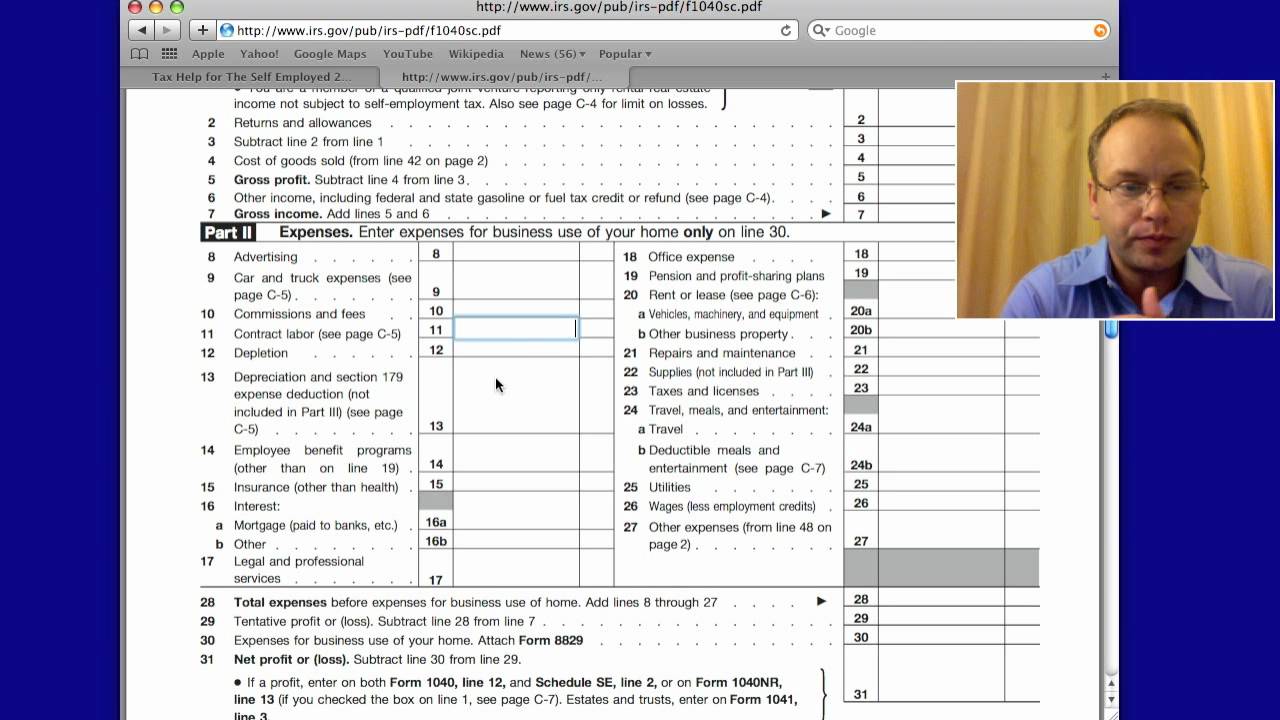Click the 'Returns and allowances' line text
The width and height of the screenshot is (1280, 720).
click(302, 123)
